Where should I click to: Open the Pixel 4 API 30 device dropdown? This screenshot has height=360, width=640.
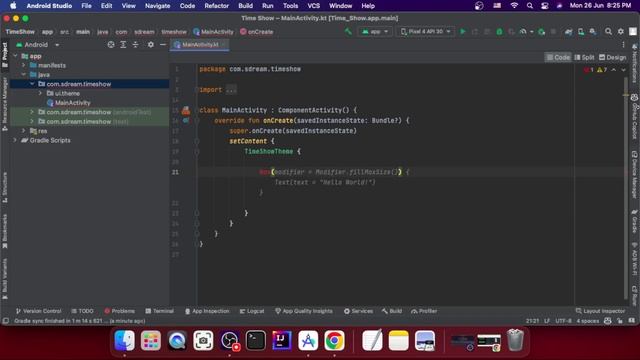click(x=425, y=31)
